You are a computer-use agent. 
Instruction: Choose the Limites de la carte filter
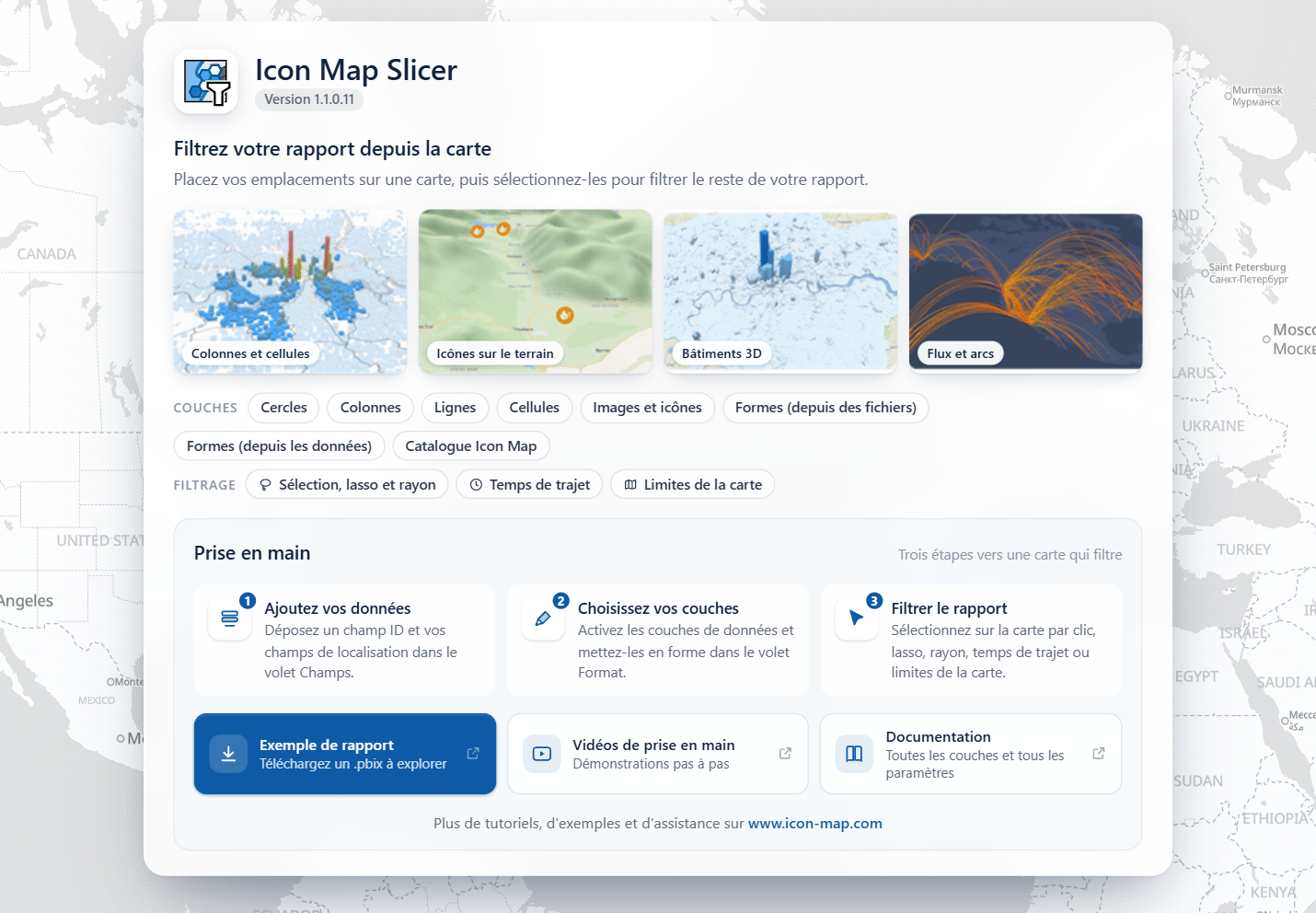tap(693, 485)
